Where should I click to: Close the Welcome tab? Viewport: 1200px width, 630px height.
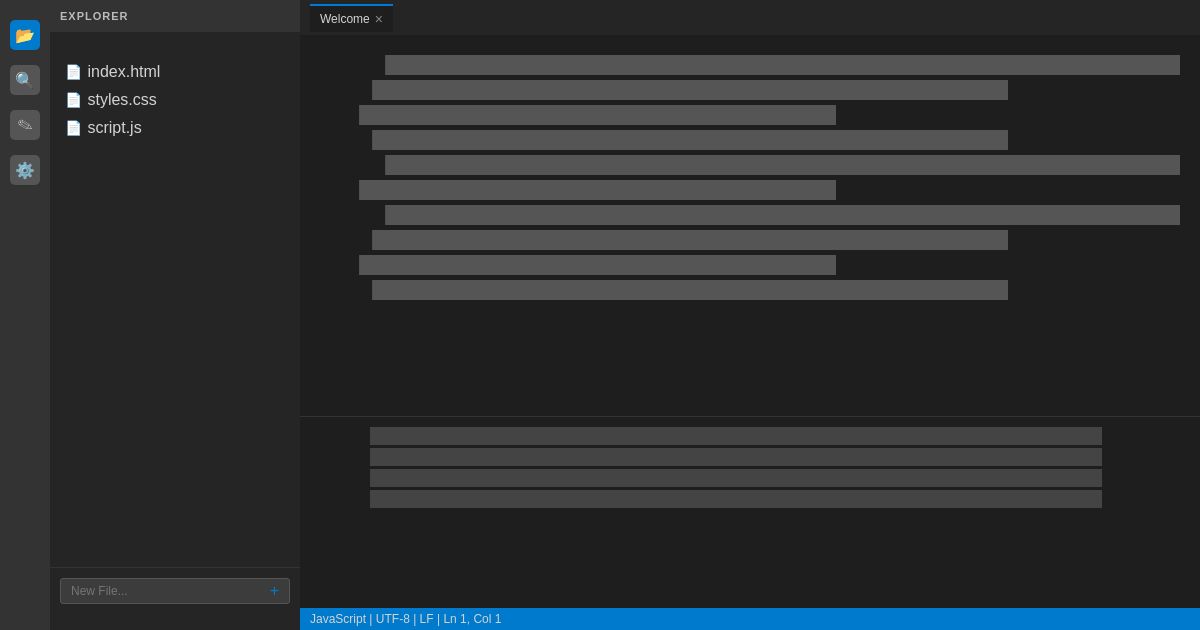pyautogui.click(x=379, y=19)
